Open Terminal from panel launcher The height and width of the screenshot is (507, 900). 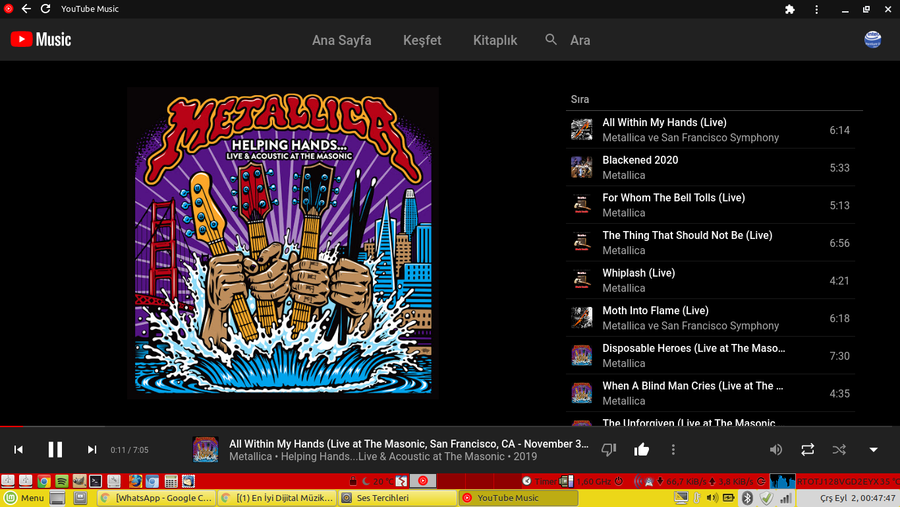click(96, 481)
